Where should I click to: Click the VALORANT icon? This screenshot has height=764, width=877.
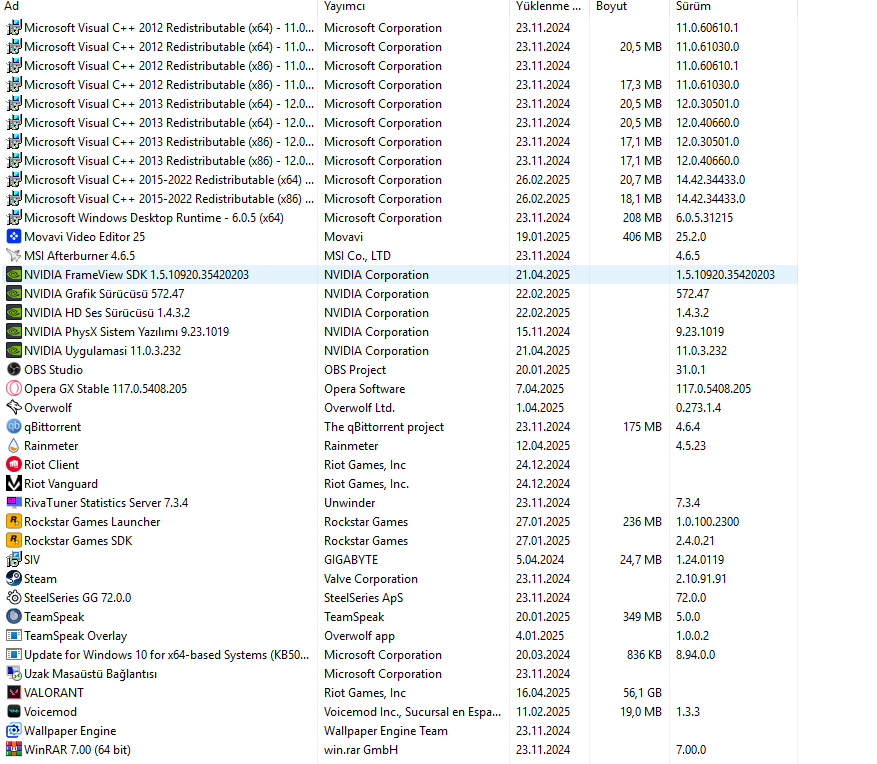click(x=13, y=693)
